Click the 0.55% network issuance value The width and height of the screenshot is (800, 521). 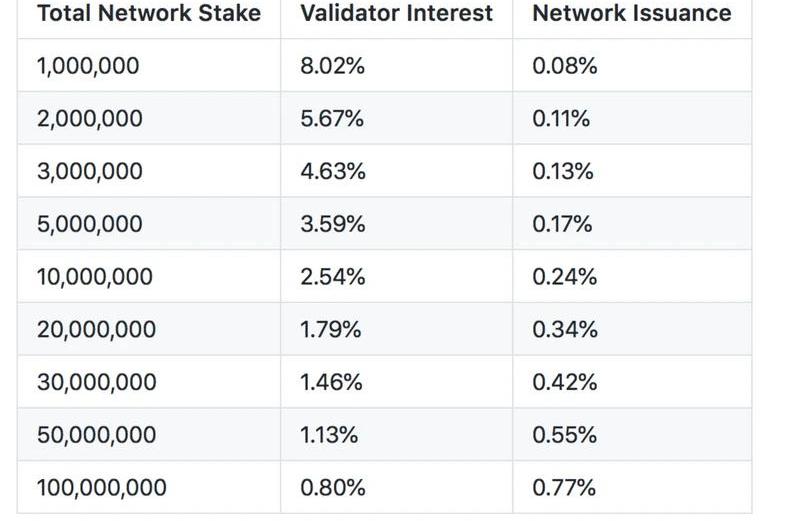click(564, 435)
